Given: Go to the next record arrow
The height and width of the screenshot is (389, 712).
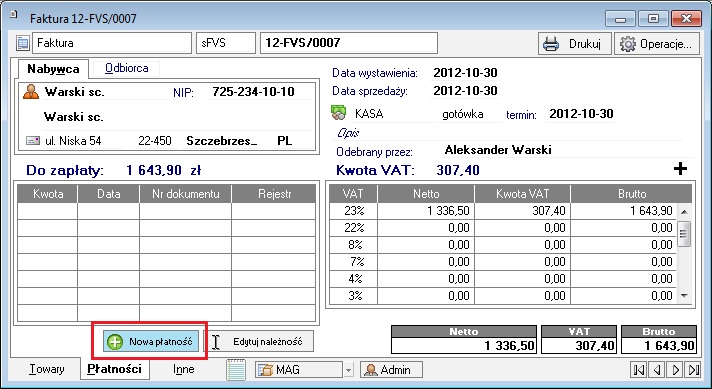Looking at the screenshot, I should pyautogui.click(x=675, y=370).
